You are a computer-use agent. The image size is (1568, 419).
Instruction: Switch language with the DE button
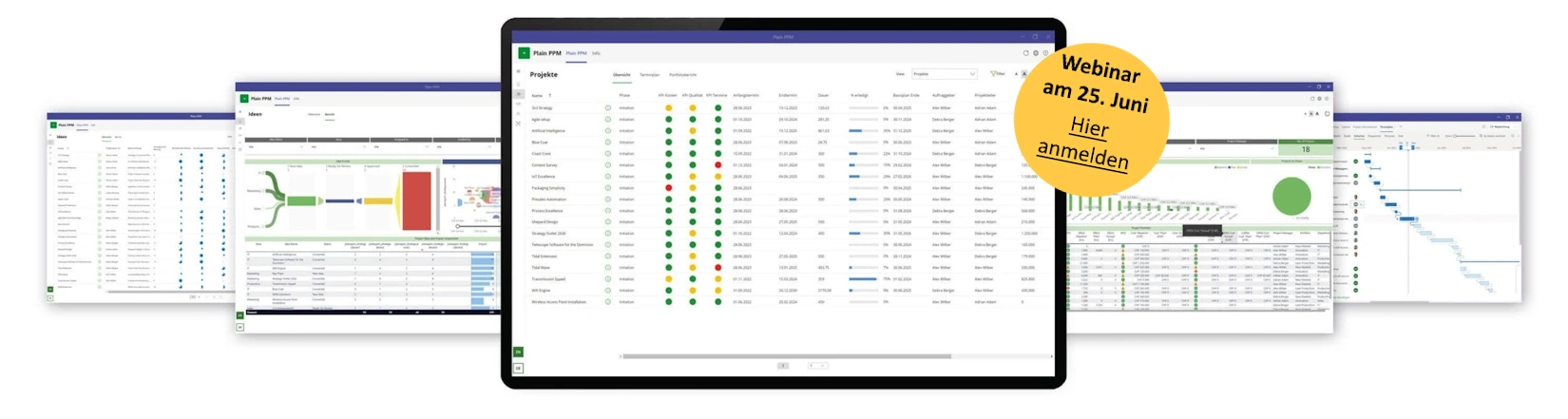518,368
